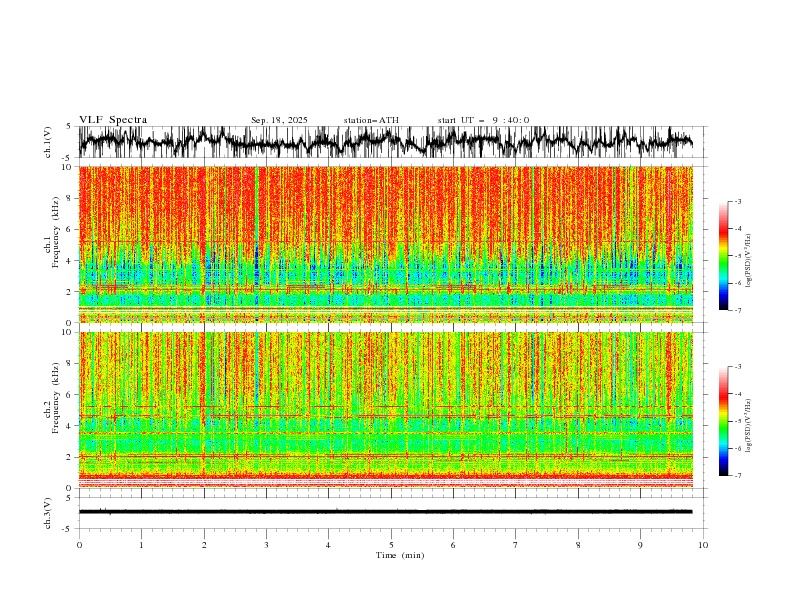Click the "ch.3(V)" axis label
The width and height of the screenshot is (792, 612).
point(48,513)
